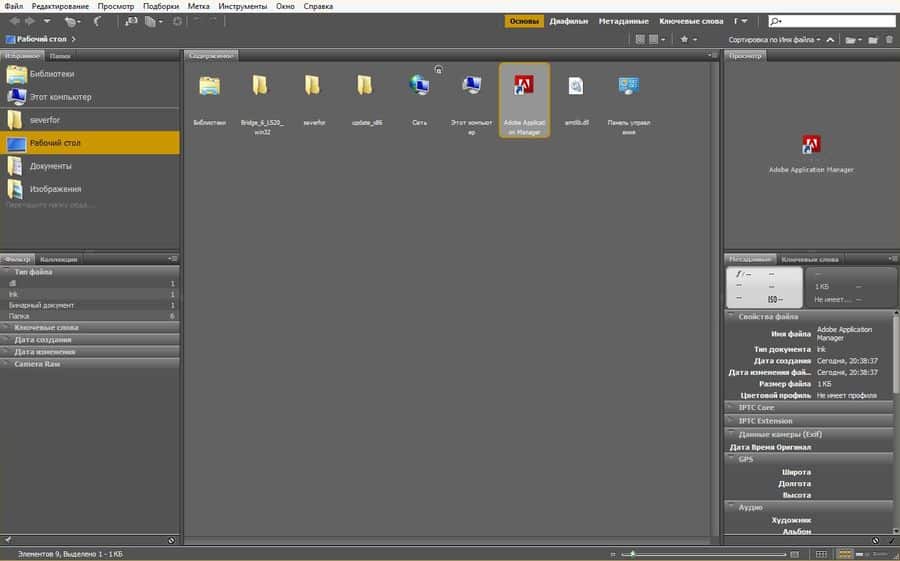Screen dimensions: 900x561
Task: Open the Get Photos from Camera icon
Action: coord(131,21)
